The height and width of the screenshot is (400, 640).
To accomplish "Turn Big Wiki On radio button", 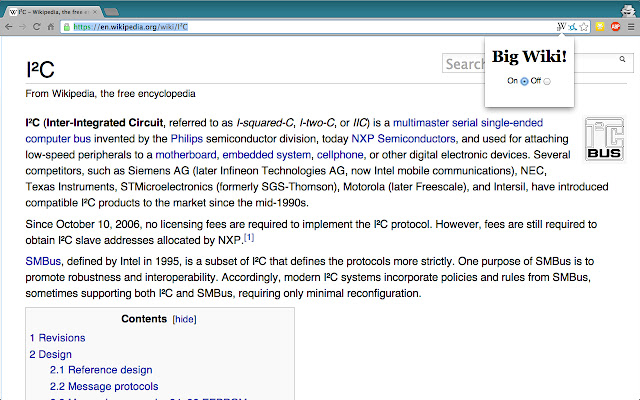I will pos(524,81).
